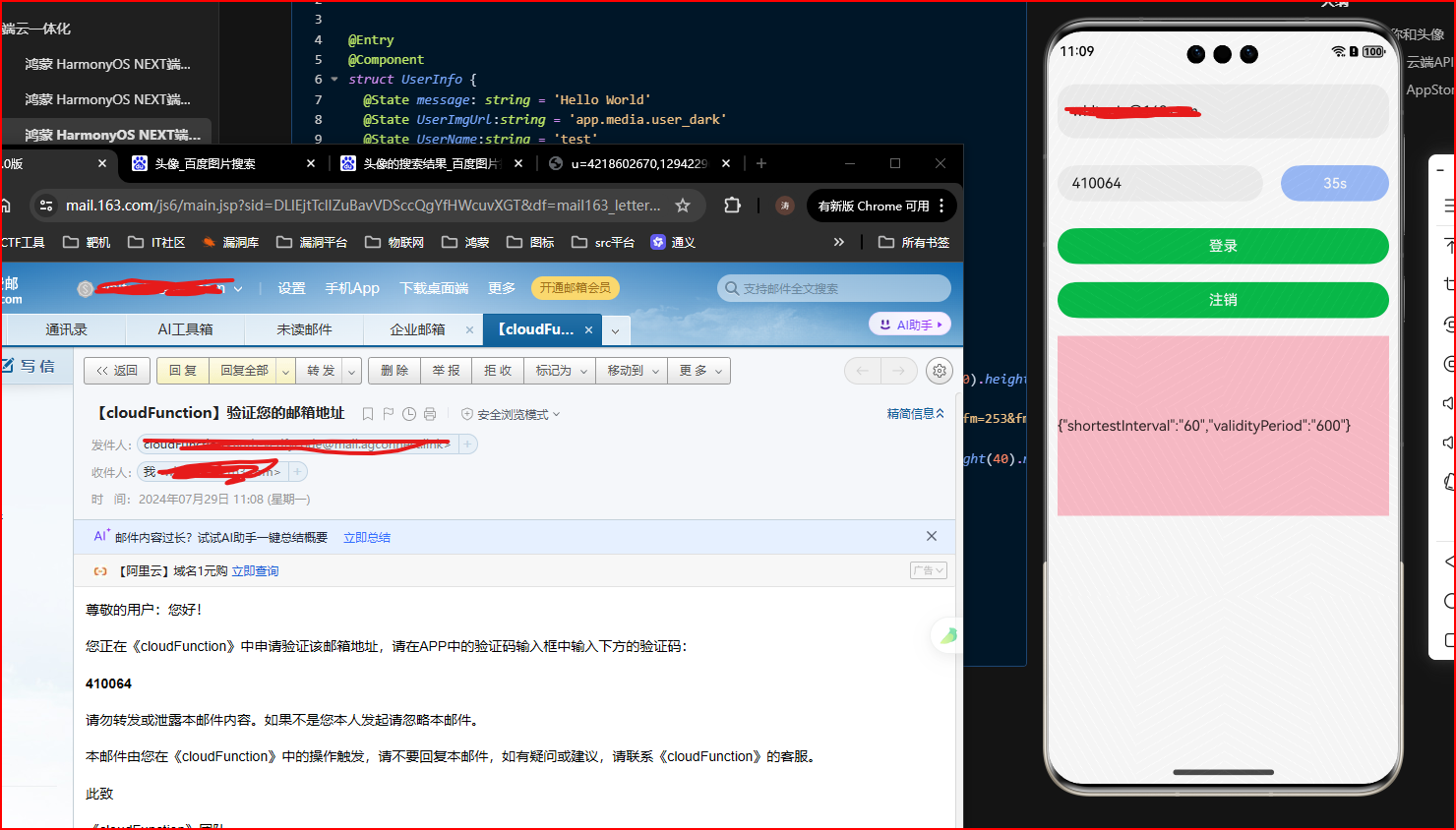Open the 标记为 dropdown
This screenshot has width=1456, height=830.
click(x=561, y=371)
